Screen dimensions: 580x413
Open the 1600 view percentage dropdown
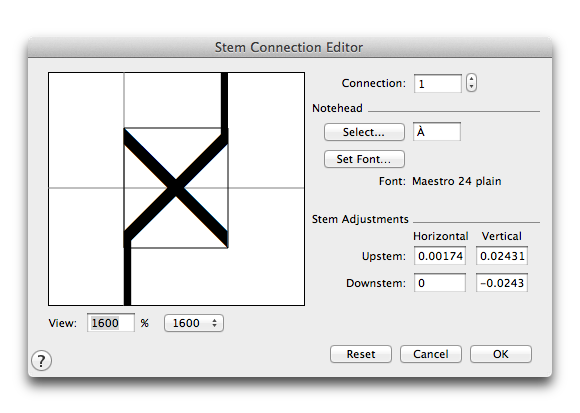pos(194,323)
